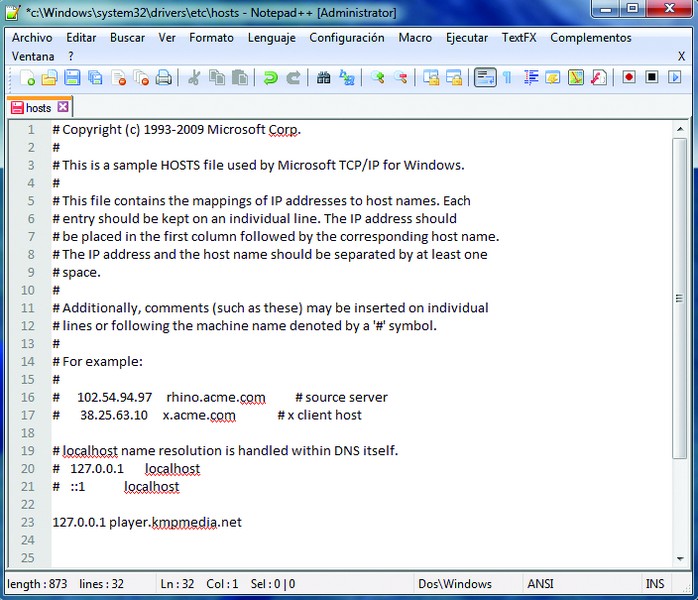The width and height of the screenshot is (698, 600).
Task: Open the Buscar menu
Action: [127, 38]
